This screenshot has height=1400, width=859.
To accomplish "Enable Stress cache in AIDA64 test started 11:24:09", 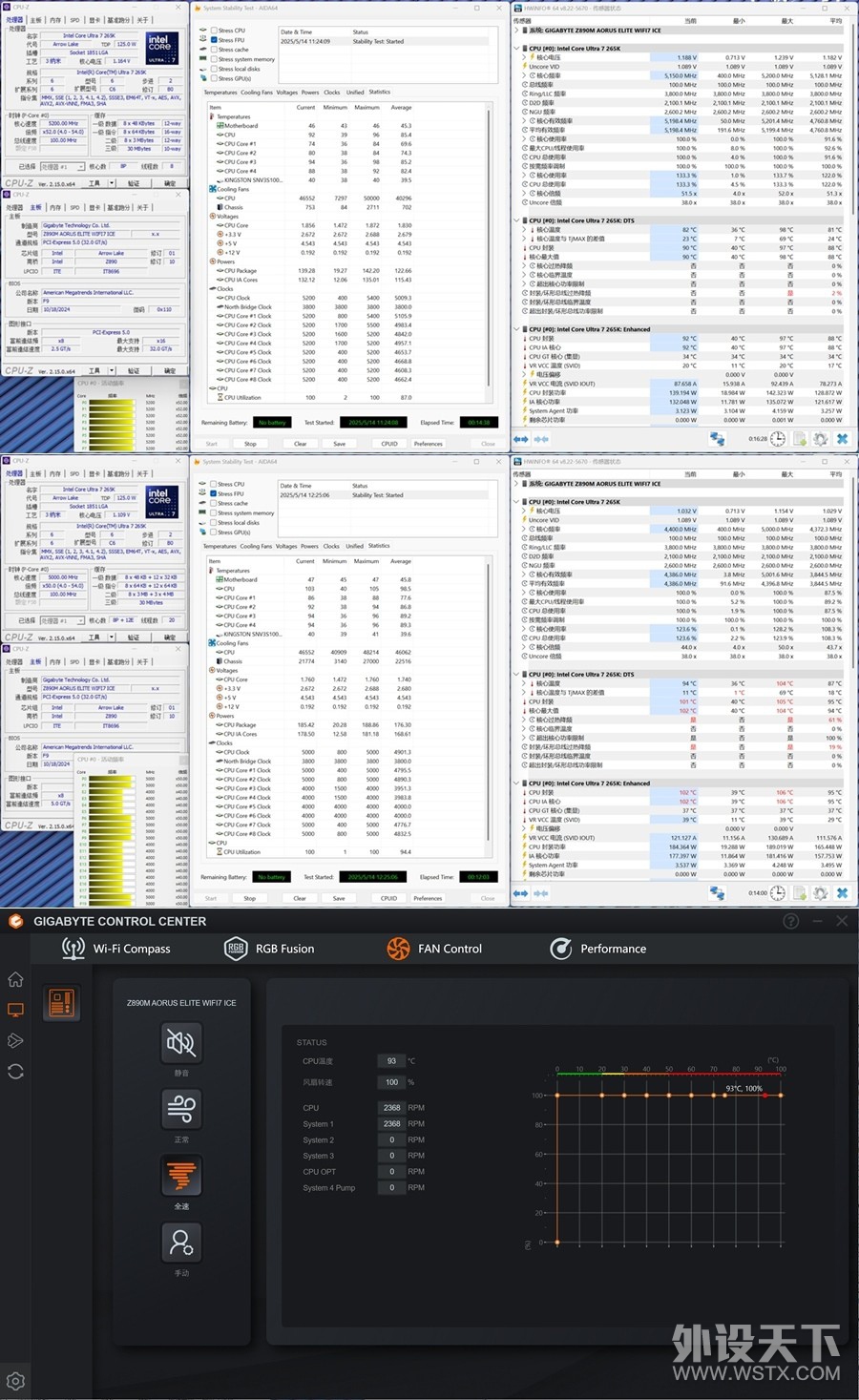I will (215, 50).
